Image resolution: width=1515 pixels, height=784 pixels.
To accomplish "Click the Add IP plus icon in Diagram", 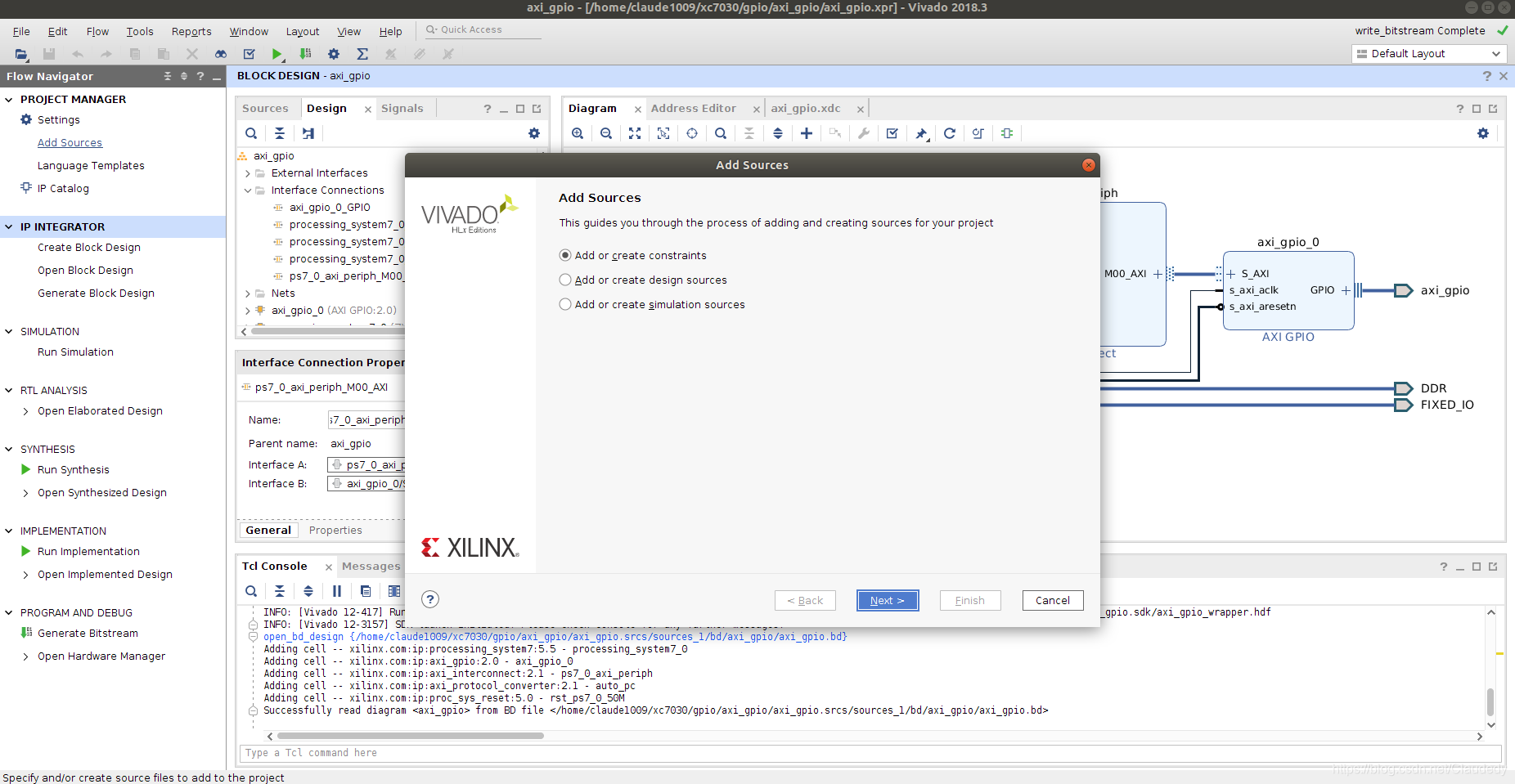I will [807, 133].
